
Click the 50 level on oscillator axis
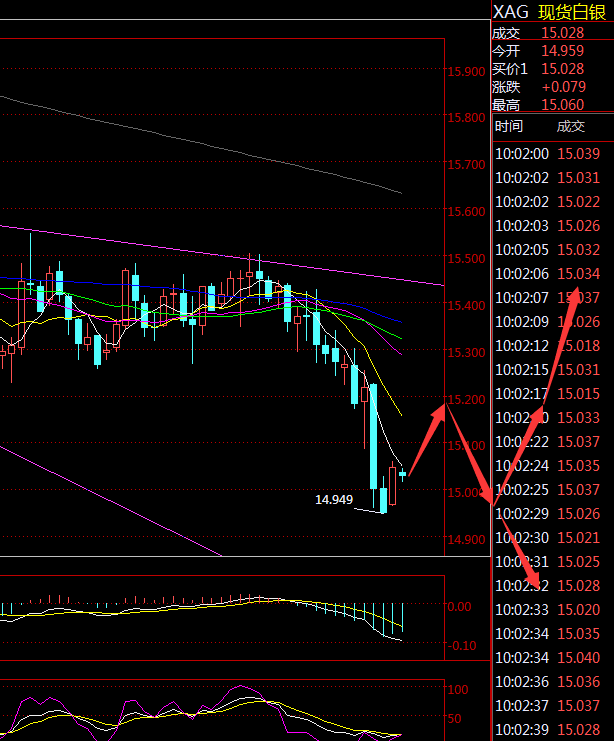point(454,719)
